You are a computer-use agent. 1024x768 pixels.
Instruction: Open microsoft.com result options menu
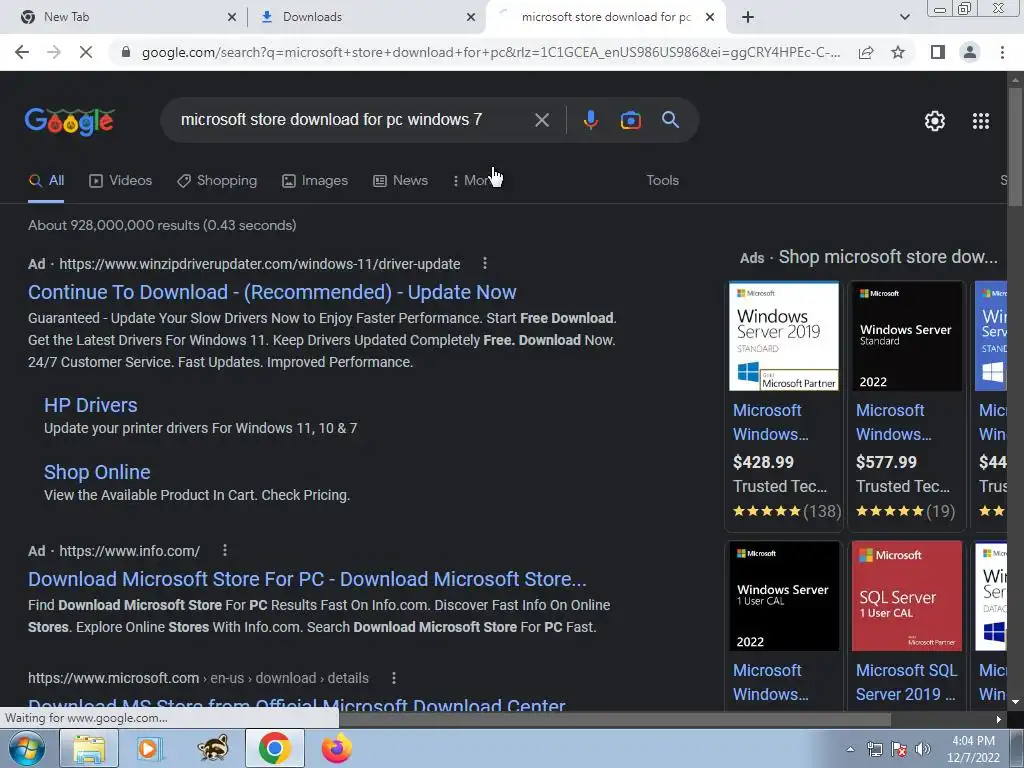pos(394,678)
